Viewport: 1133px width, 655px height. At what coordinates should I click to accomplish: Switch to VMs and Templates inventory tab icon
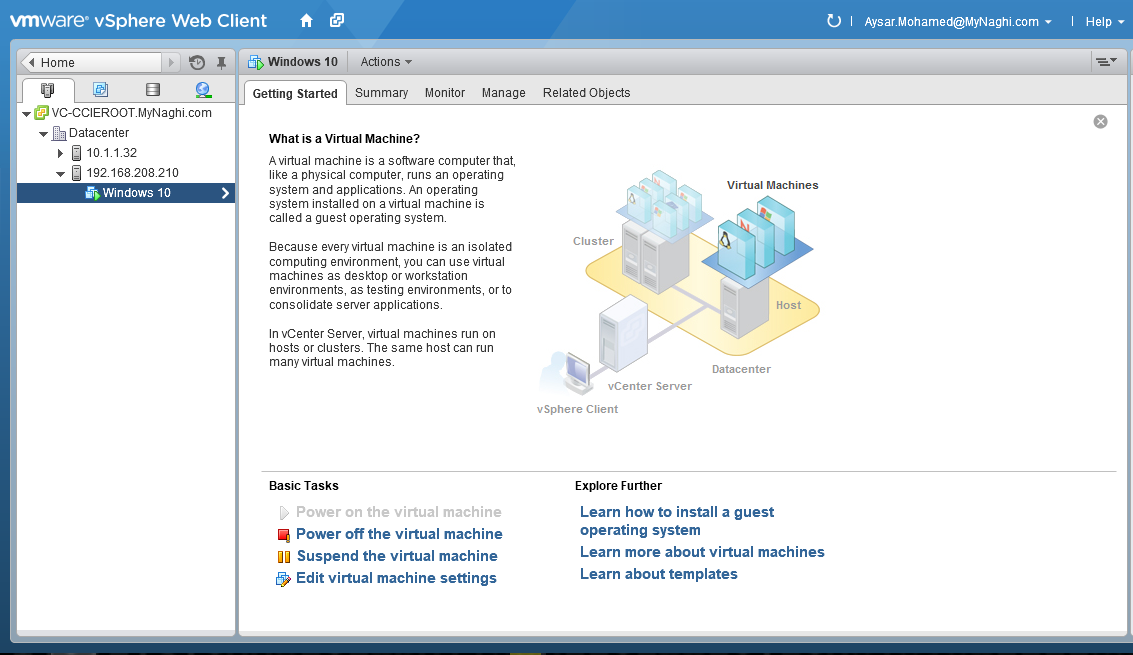pos(100,90)
